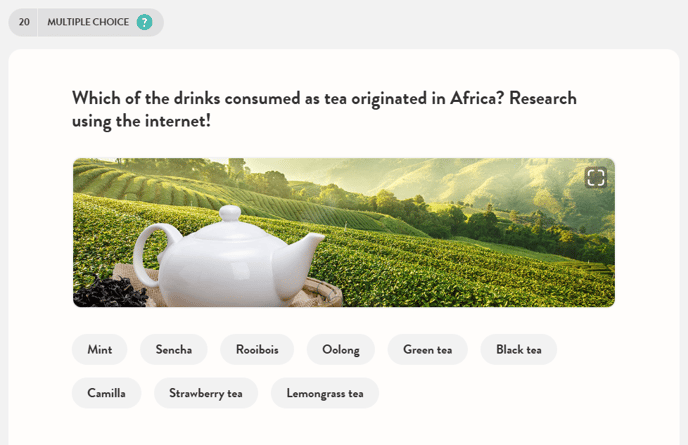Click the question text about African tea
The image size is (688, 445).
click(324, 109)
